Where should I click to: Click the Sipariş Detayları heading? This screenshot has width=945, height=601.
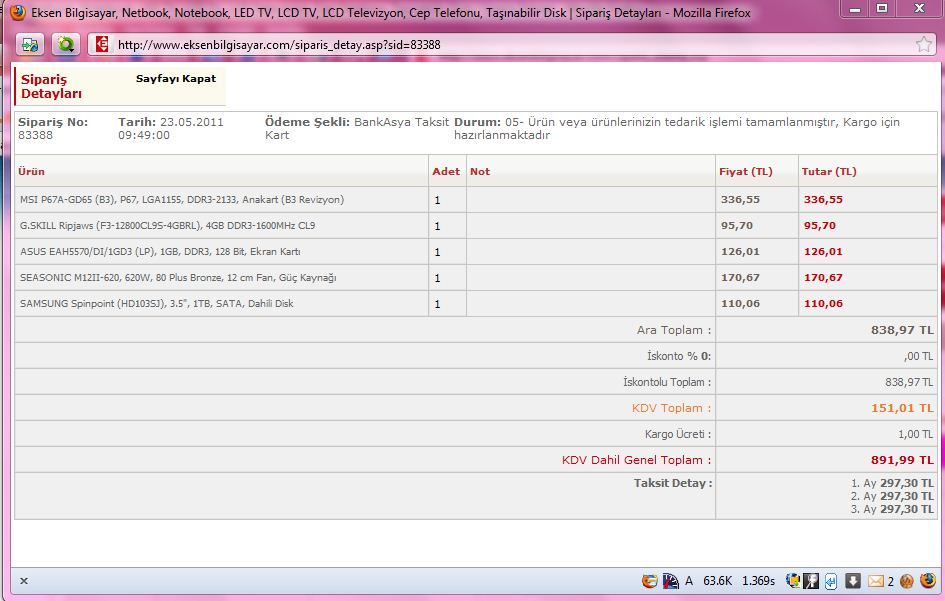point(51,86)
